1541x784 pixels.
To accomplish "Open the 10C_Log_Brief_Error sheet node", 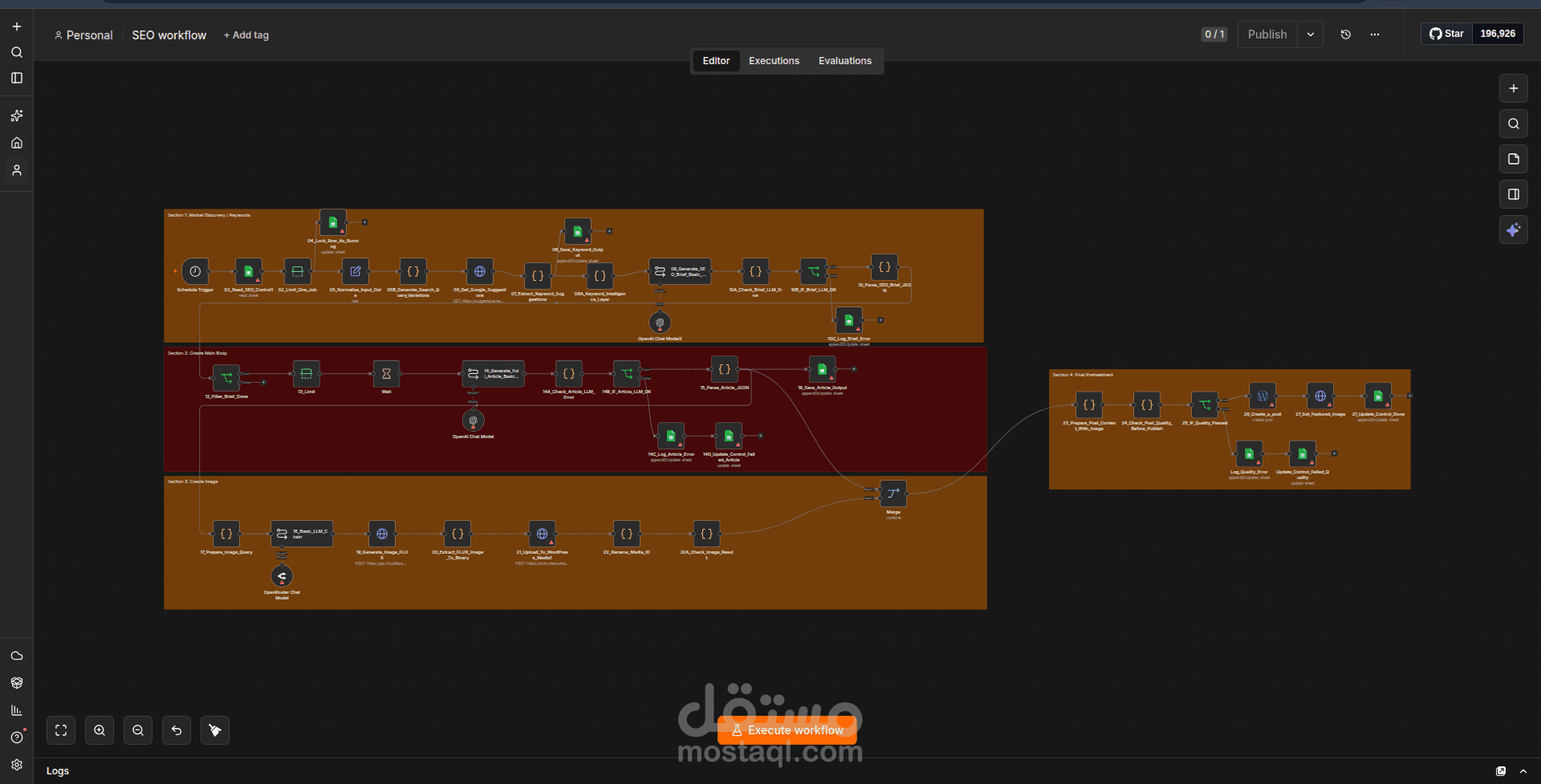I will (848, 320).
